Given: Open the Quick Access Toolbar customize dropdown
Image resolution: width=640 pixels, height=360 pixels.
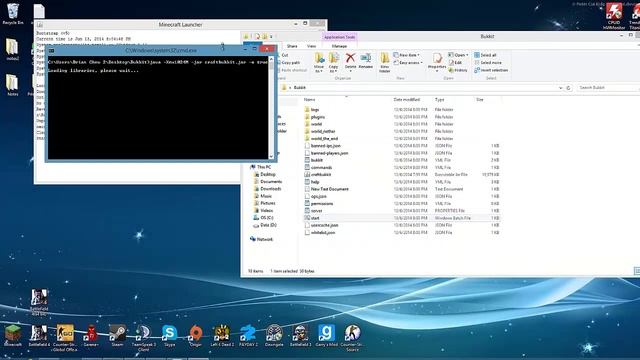Looking at the screenshot, I should coord(271,37).
